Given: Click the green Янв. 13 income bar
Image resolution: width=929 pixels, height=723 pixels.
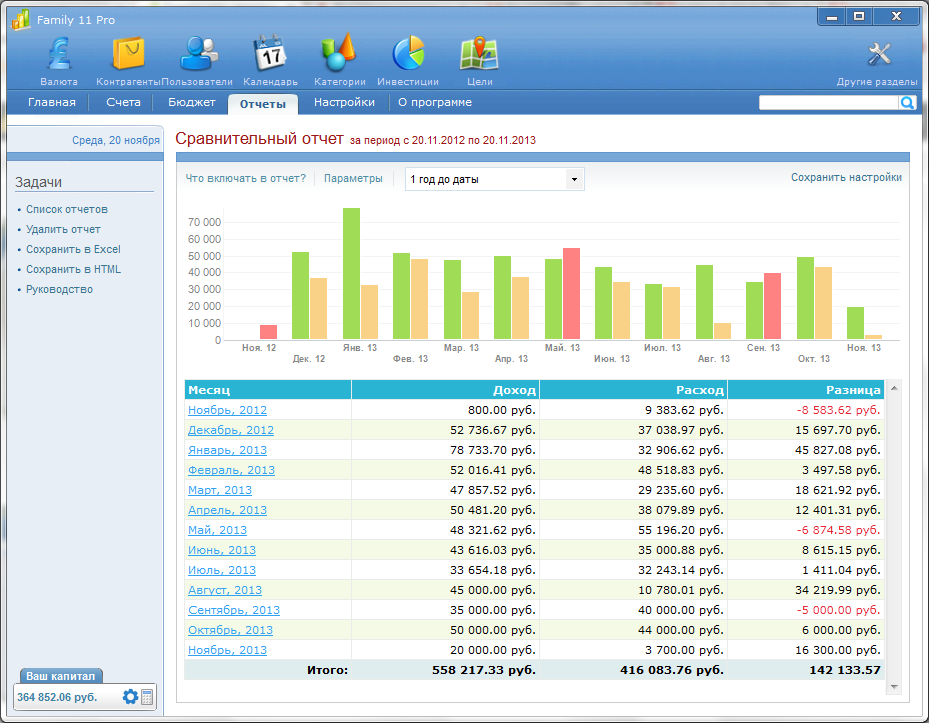Looking at the screenshot, I should click(351, 274).
